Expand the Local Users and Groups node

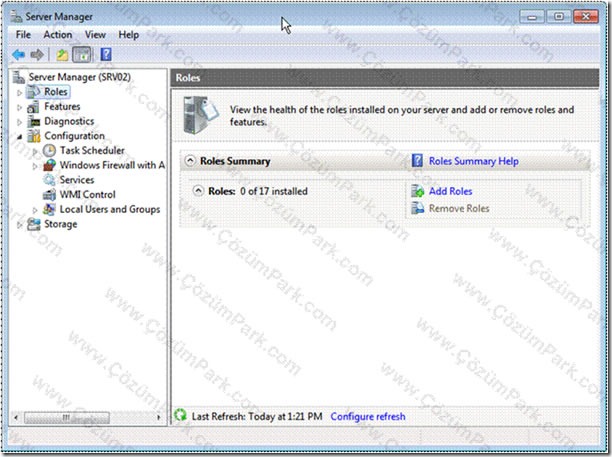pos(35,210)
